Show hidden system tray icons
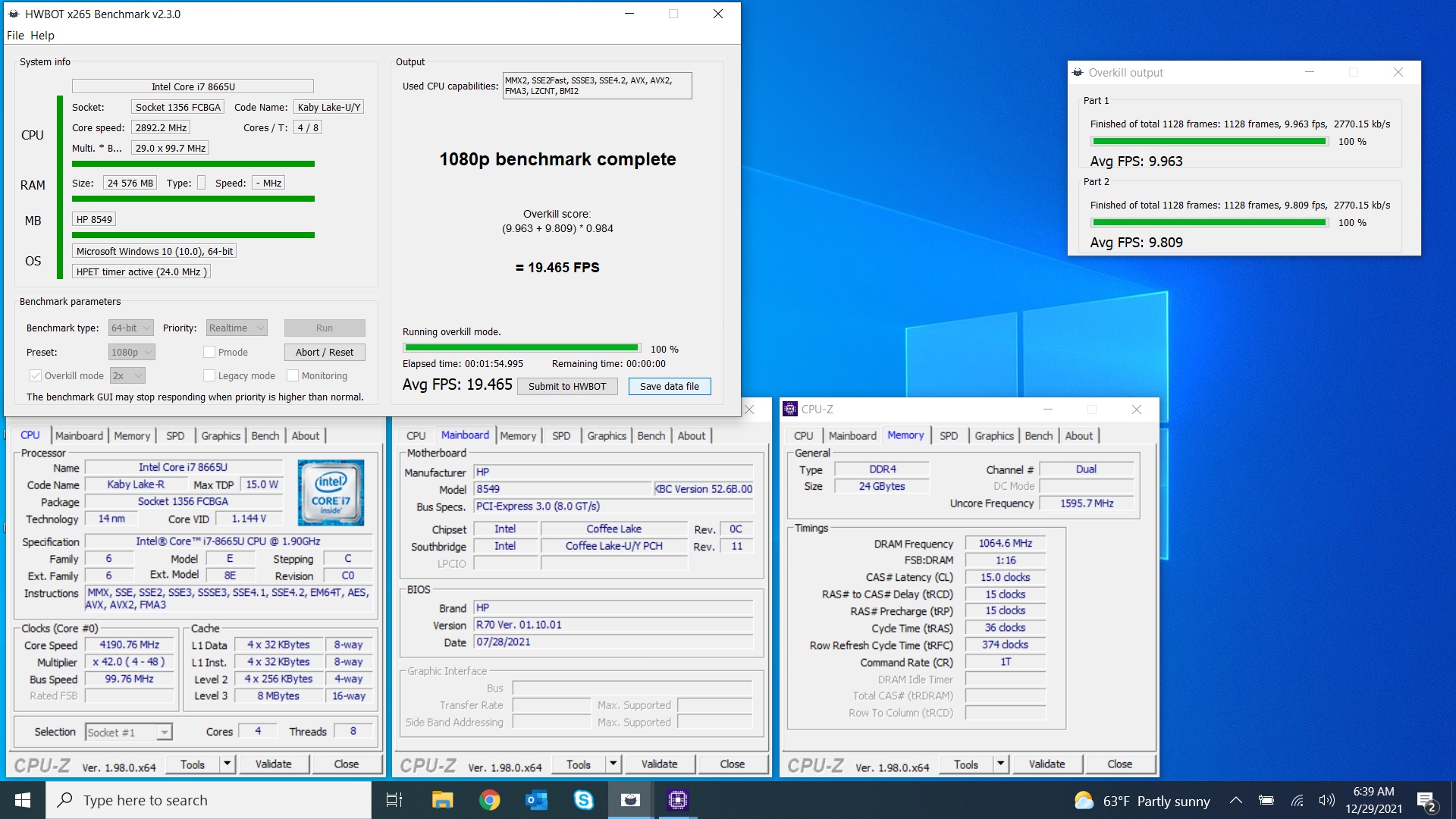 coord(1235,800)
